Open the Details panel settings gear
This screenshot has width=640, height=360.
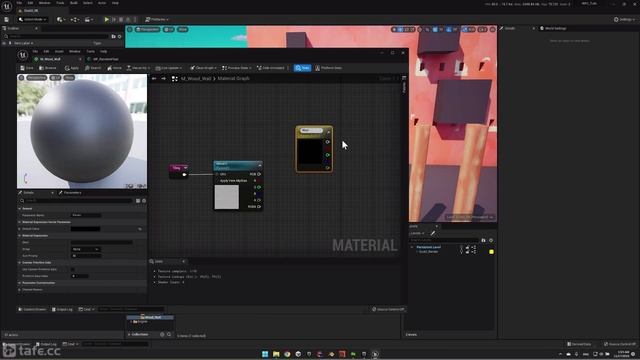[x=144, y=201]
